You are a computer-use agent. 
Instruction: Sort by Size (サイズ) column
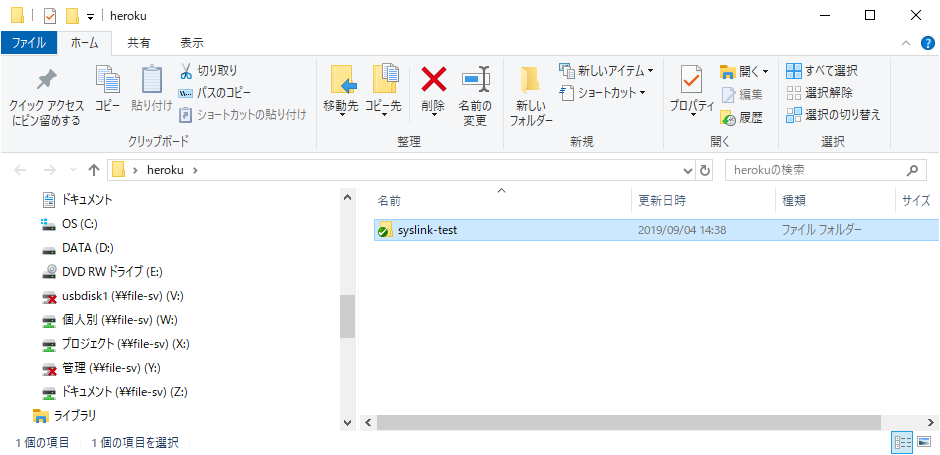(917, 200)
